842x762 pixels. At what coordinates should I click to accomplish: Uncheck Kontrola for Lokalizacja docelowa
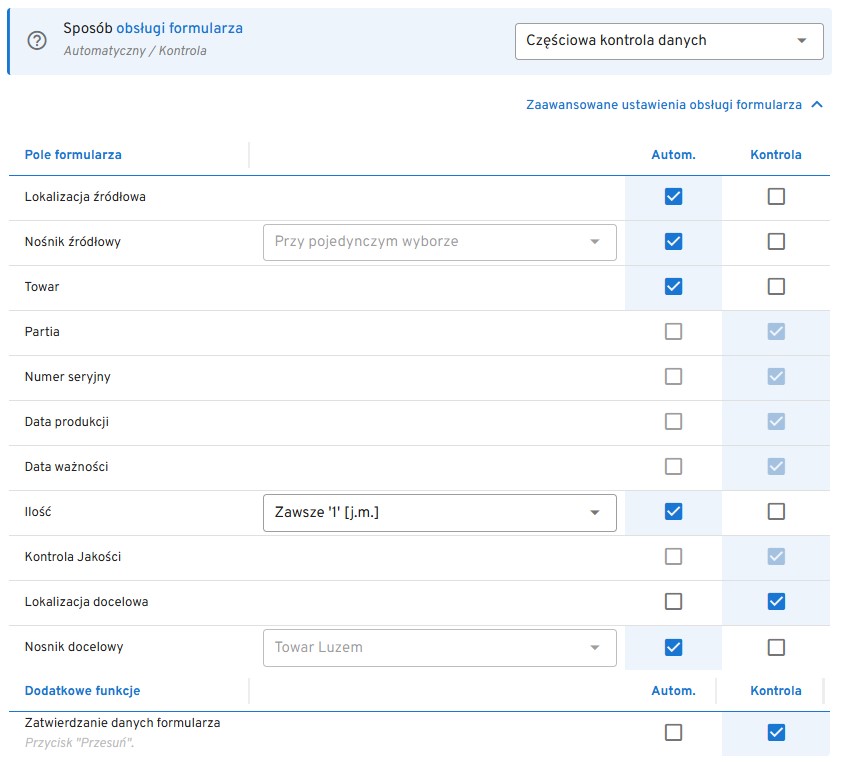[776, 602]
